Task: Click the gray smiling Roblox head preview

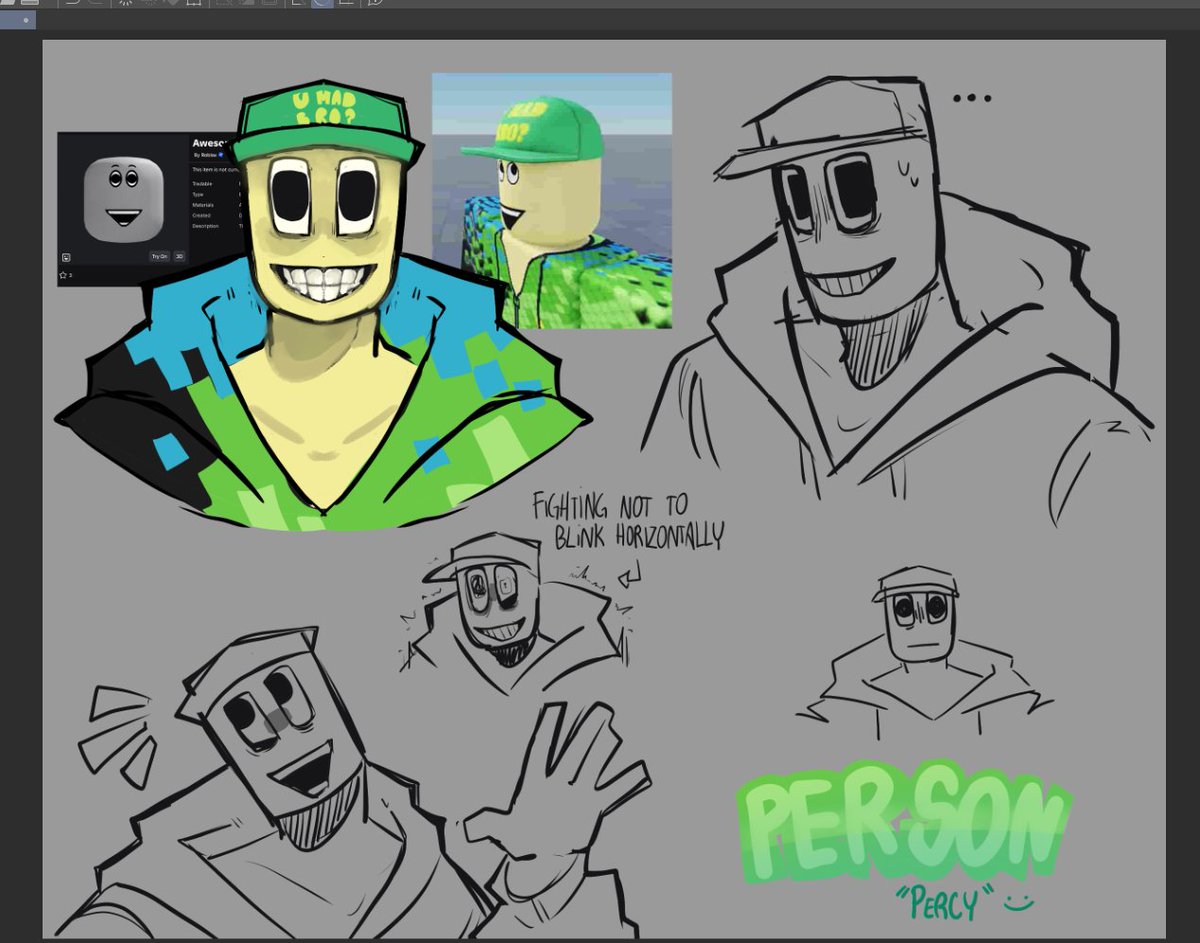Action: 123,199
